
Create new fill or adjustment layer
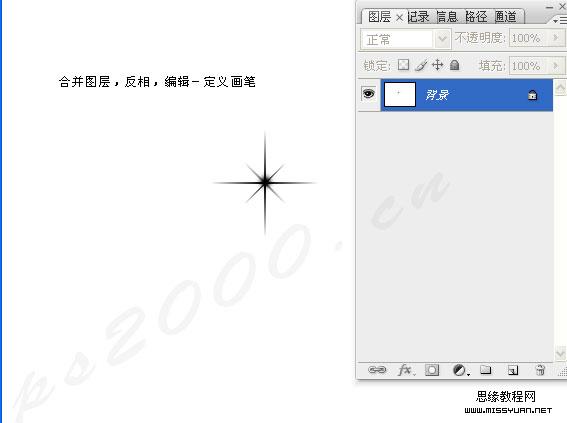(460, 370)
